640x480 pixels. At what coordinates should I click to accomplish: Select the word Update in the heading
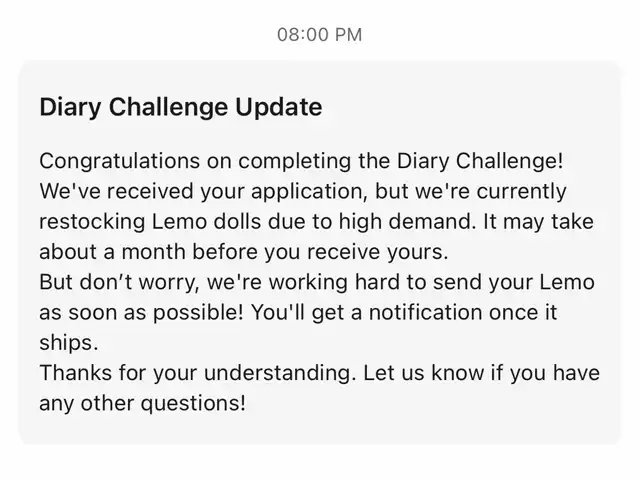pyautogui.click(x=278, y=107)
